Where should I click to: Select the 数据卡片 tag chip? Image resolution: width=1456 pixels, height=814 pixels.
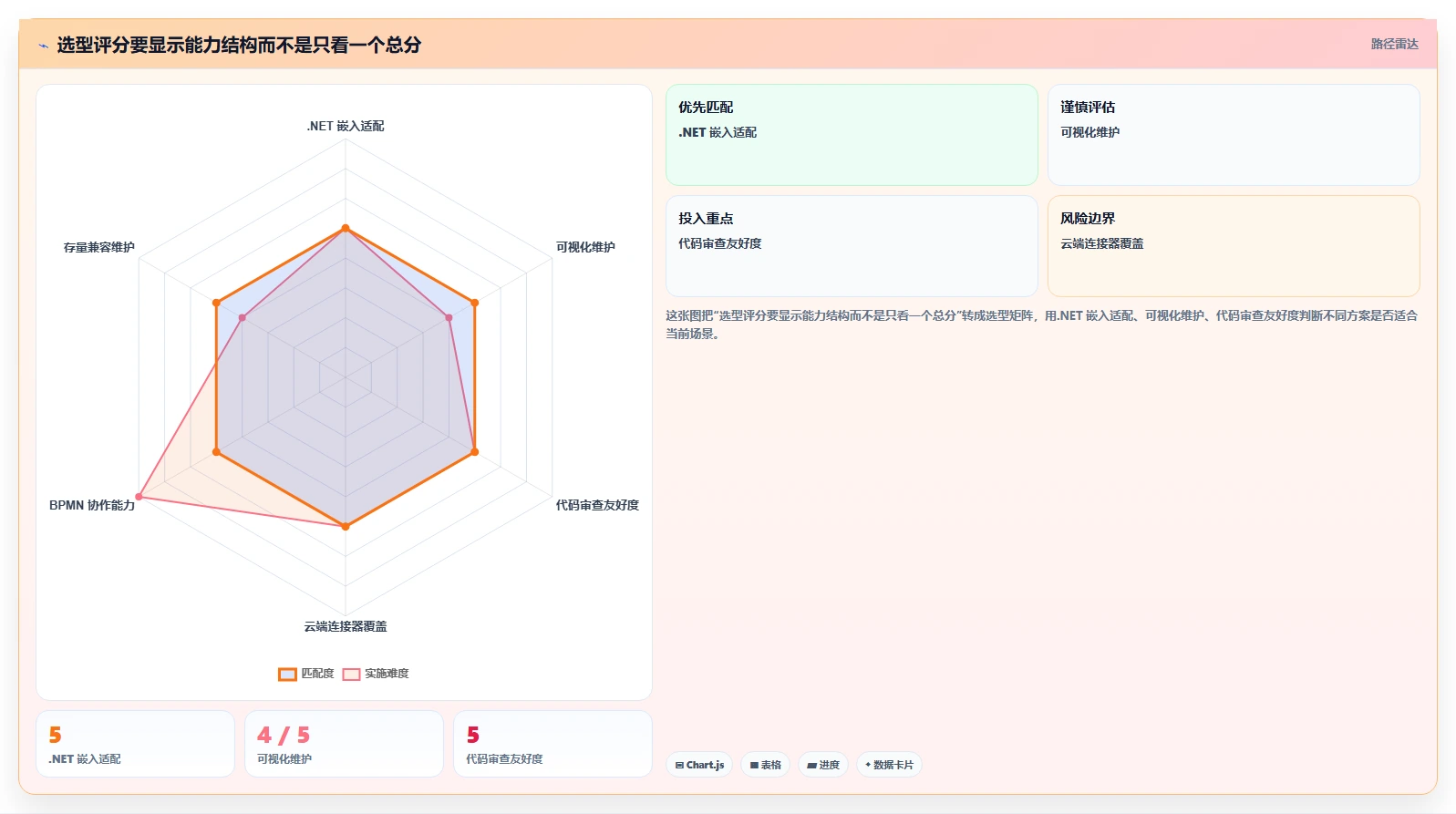click(889, 765)
